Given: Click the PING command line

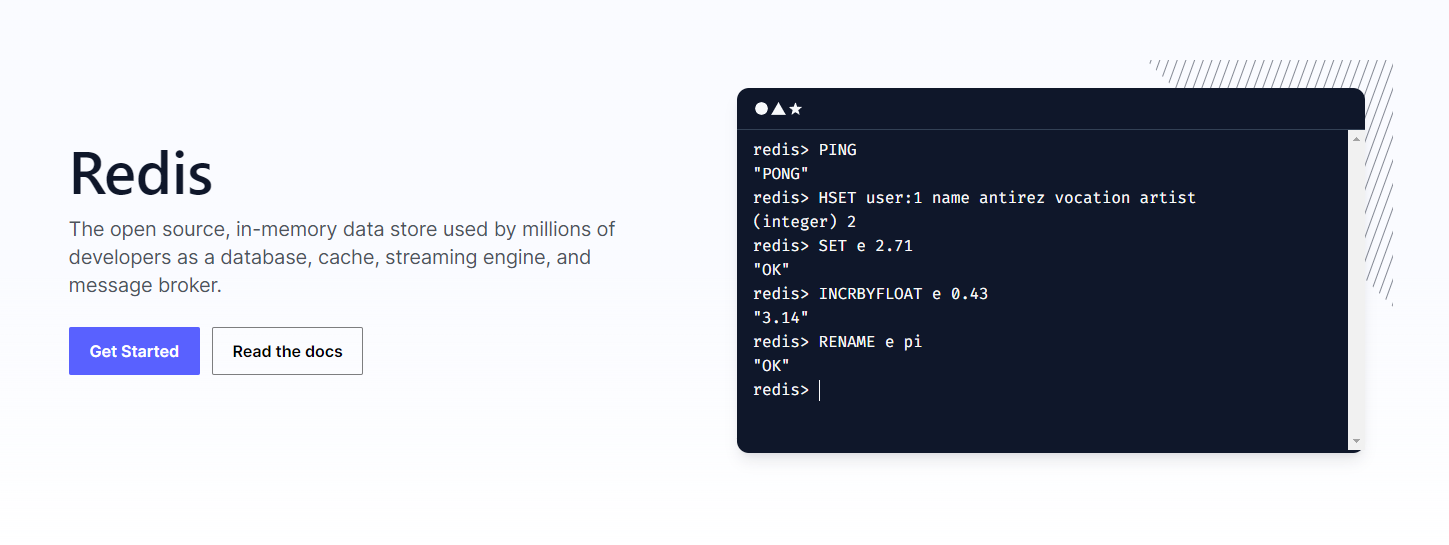Looking at the screenshot, I should coord(805,150).
